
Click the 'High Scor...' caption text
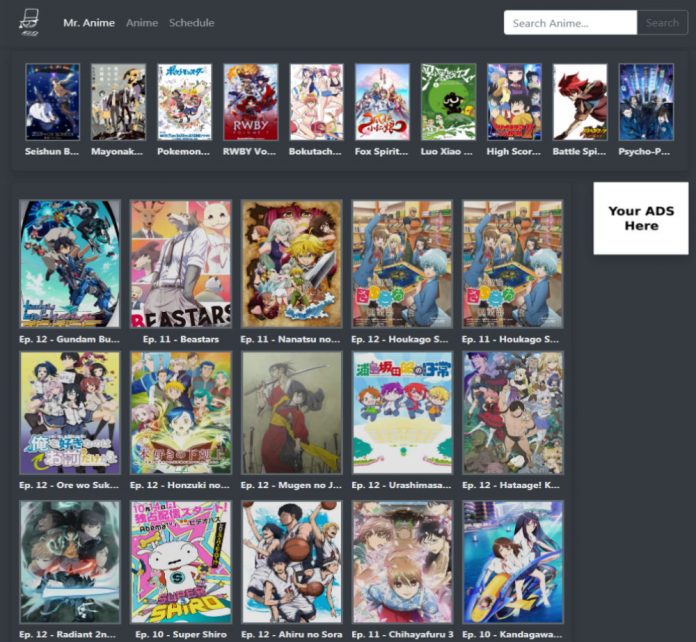[514, 151]
